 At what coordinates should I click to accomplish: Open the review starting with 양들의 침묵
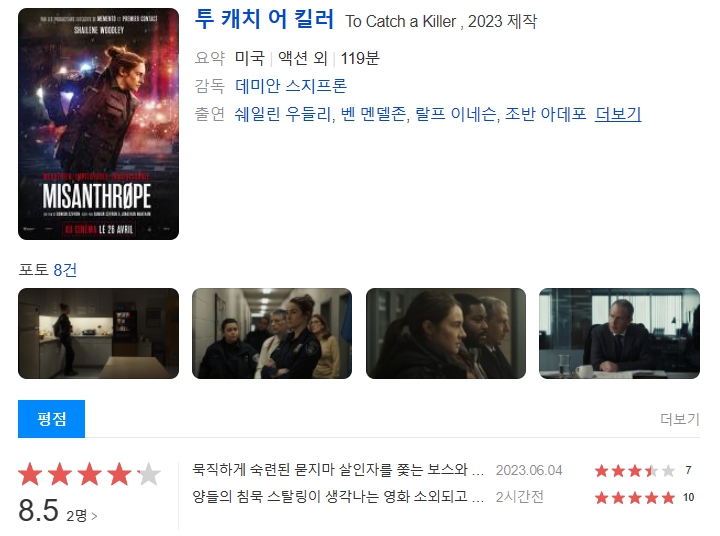[338, 497]
